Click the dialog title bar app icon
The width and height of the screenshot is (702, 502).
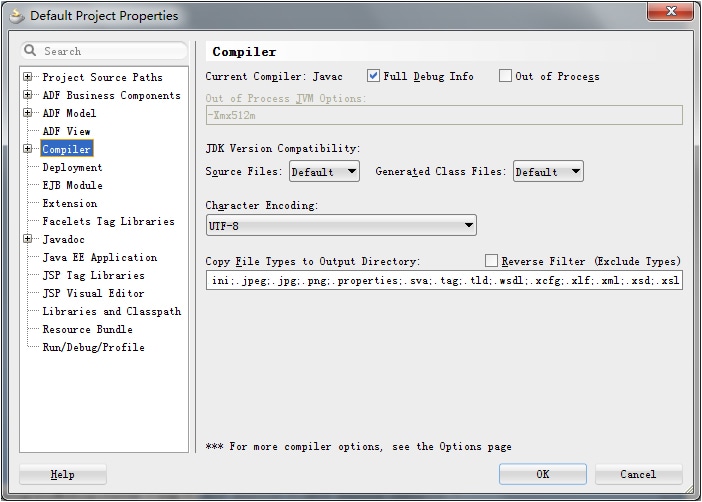[17, 15]
